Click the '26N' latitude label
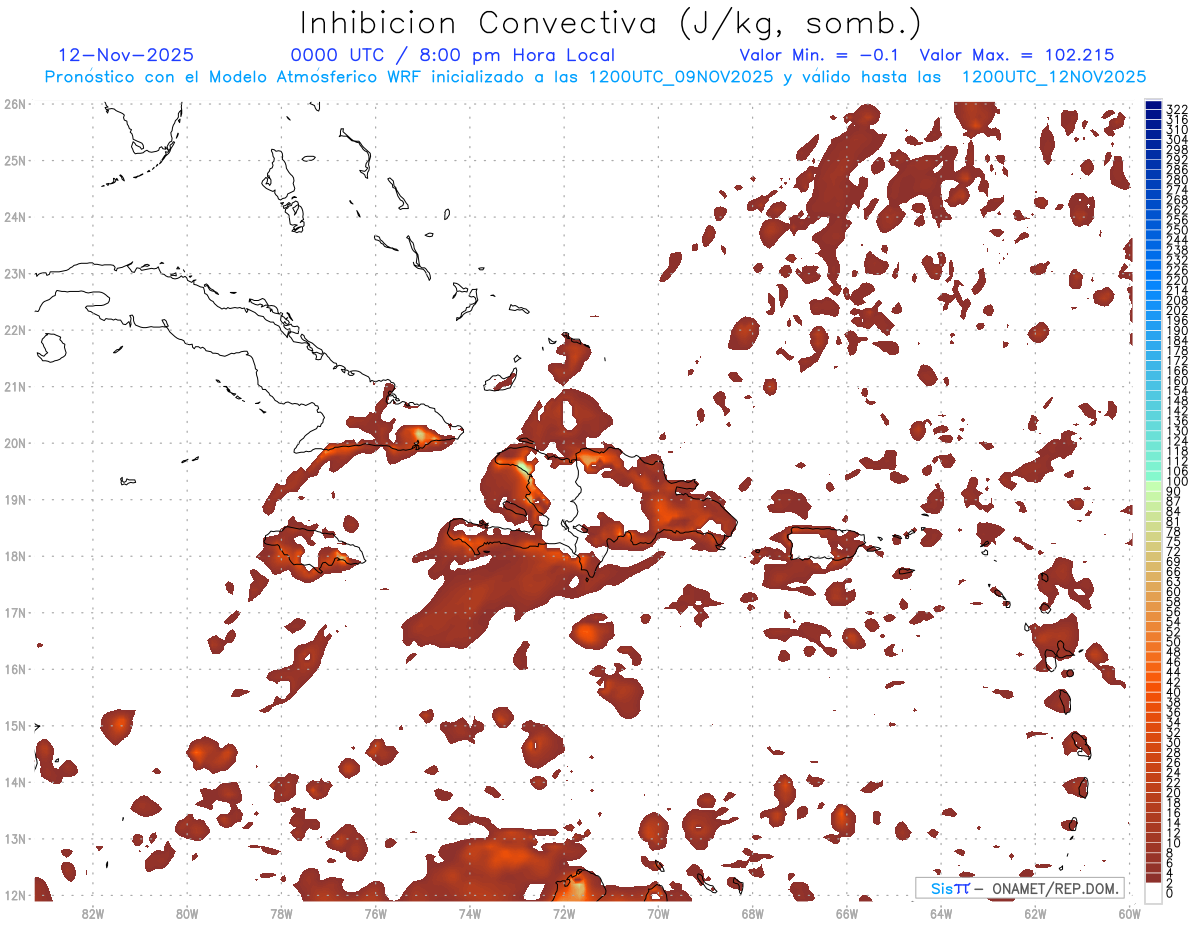The image size is (1200, 927). point(15,104)
